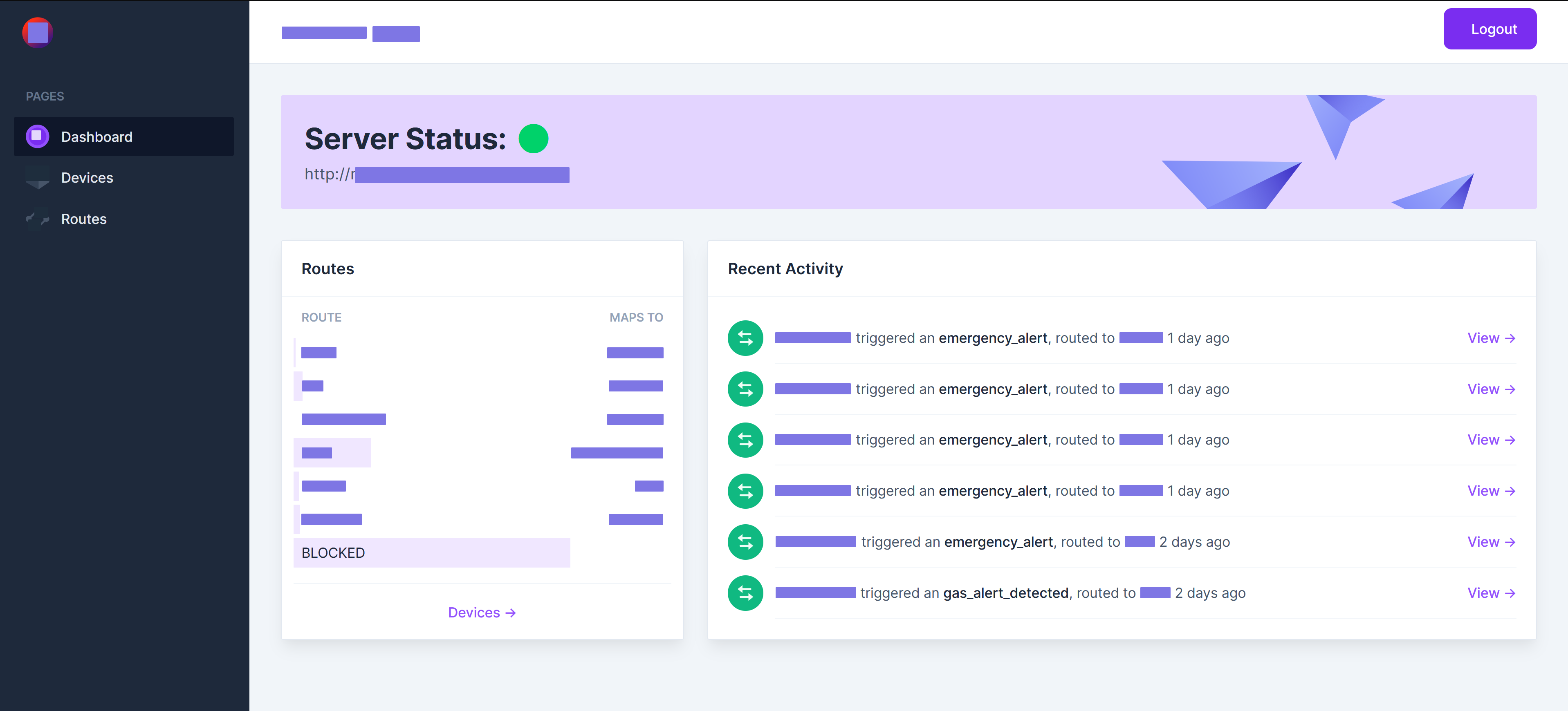Click the Routes sidebar icon
The width and height of the screenshot is (1568, 711).
point(37,218)
